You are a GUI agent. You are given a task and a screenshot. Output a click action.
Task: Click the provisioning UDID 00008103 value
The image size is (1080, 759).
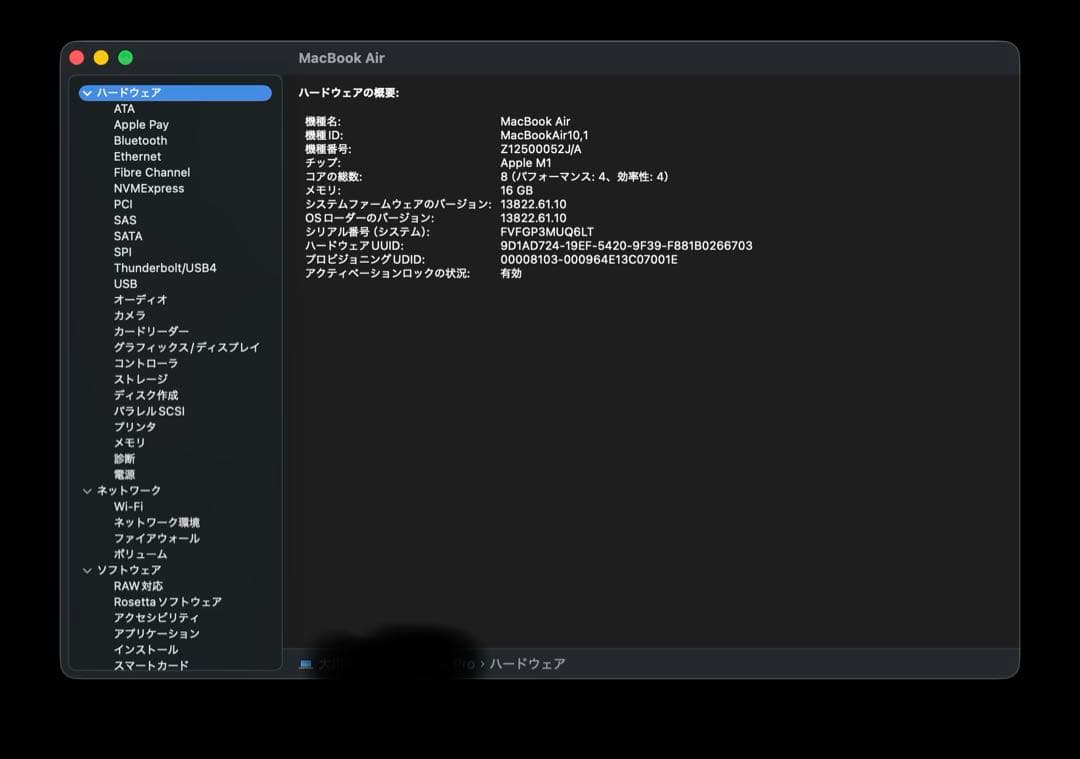click(589, 260)
